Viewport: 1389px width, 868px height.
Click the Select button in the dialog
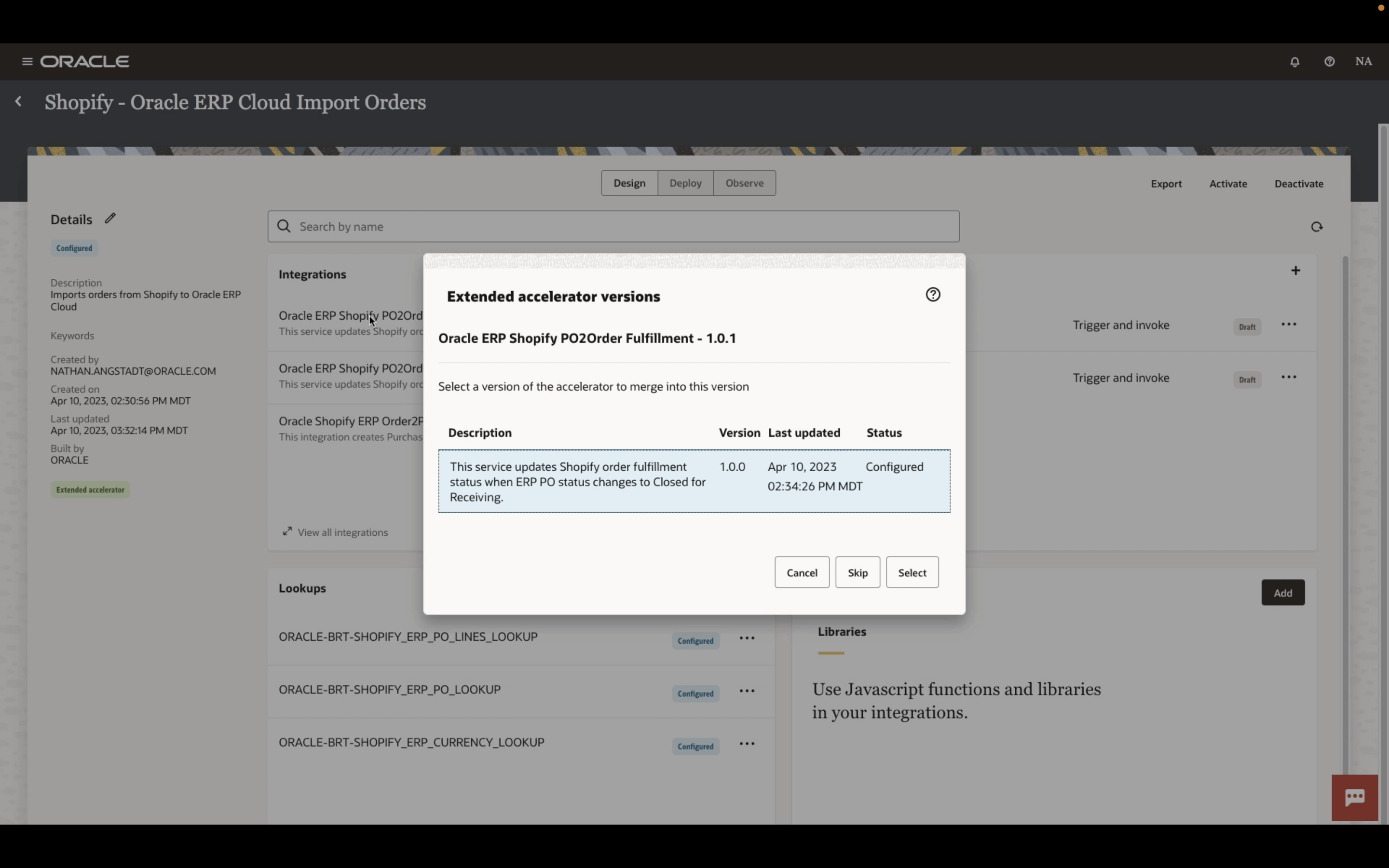coord(912,572)
